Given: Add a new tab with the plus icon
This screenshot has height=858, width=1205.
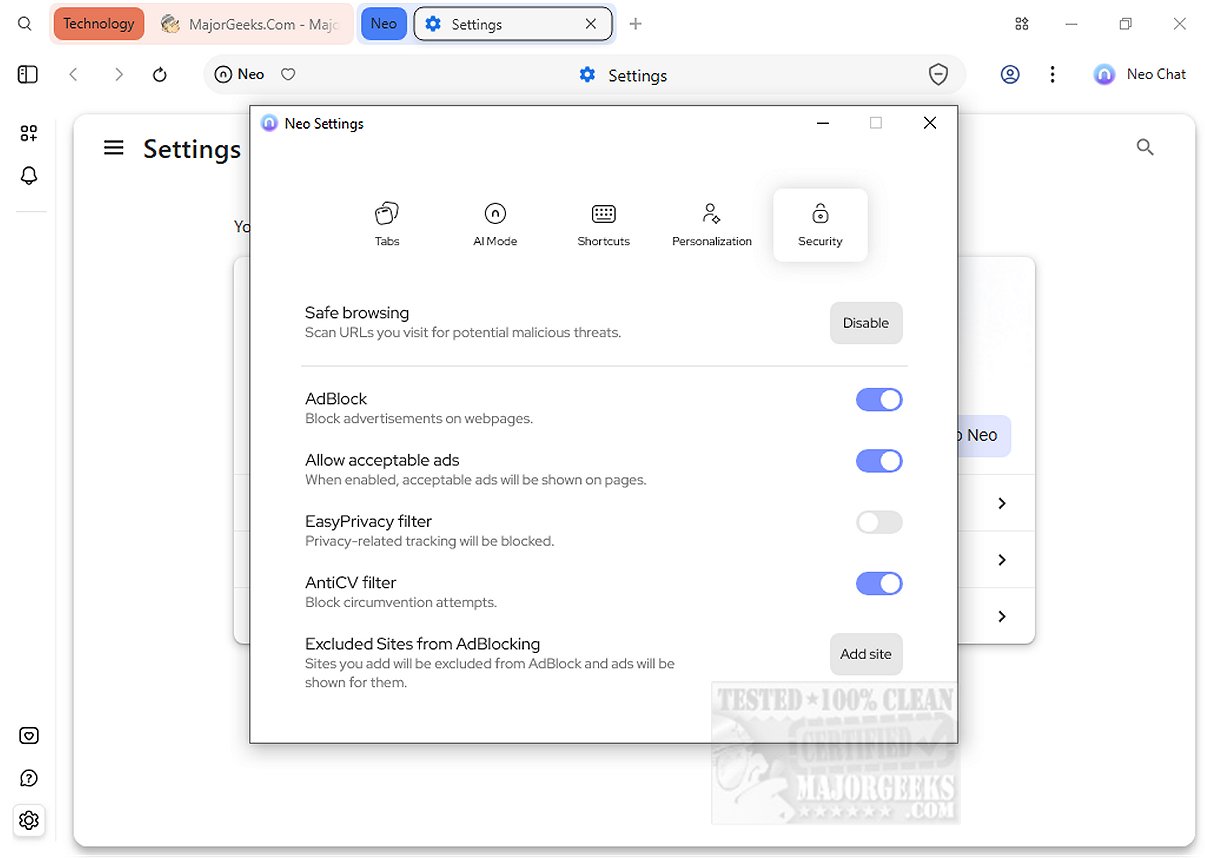Looking at the screenshot, I should click(635, 23).
